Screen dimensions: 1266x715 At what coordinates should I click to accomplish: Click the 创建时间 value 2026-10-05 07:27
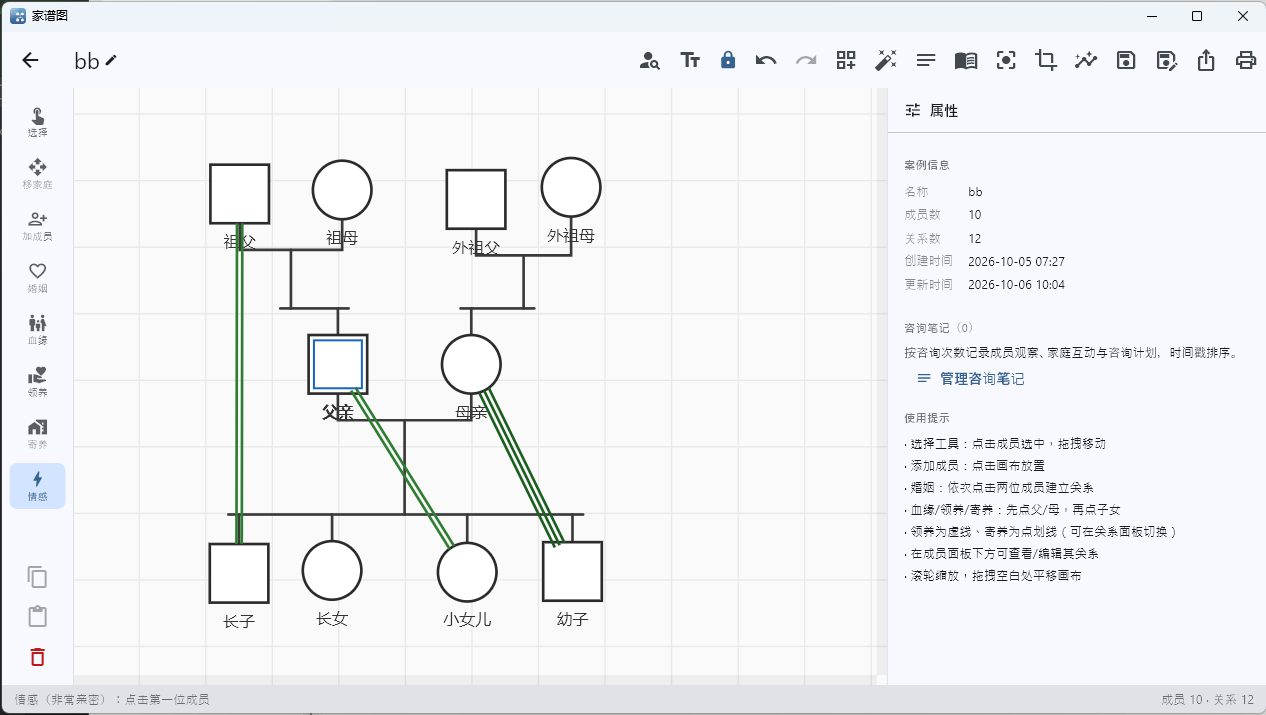[1016, 262]
